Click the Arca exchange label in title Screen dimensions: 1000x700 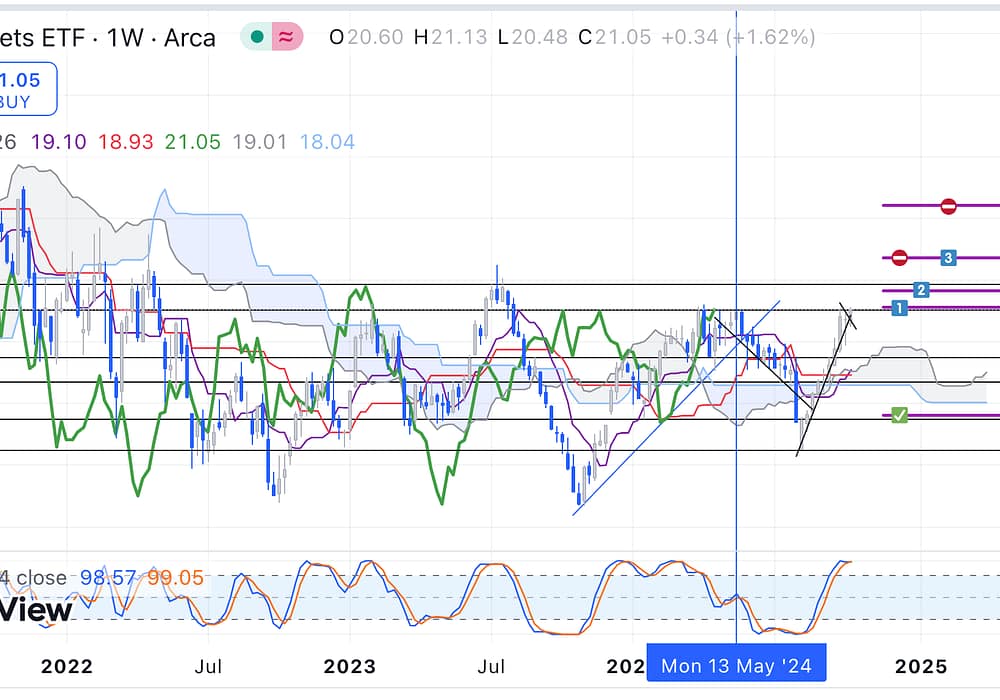[x=190, y=38]
